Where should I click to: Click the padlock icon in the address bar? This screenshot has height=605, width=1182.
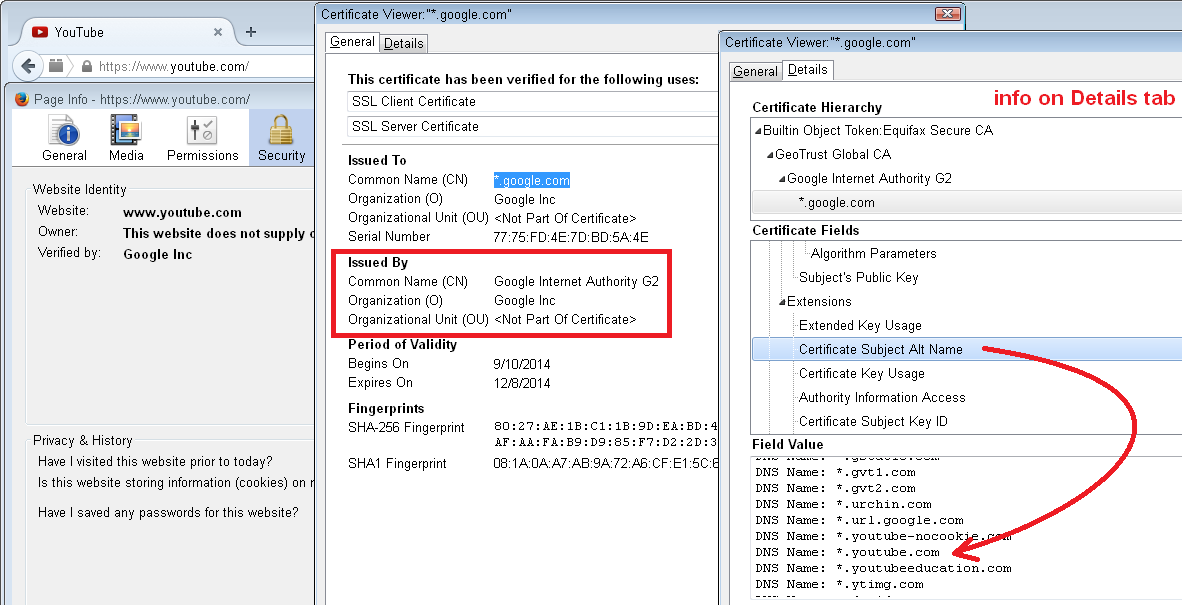pyautogui.click(x=87, y=67)
